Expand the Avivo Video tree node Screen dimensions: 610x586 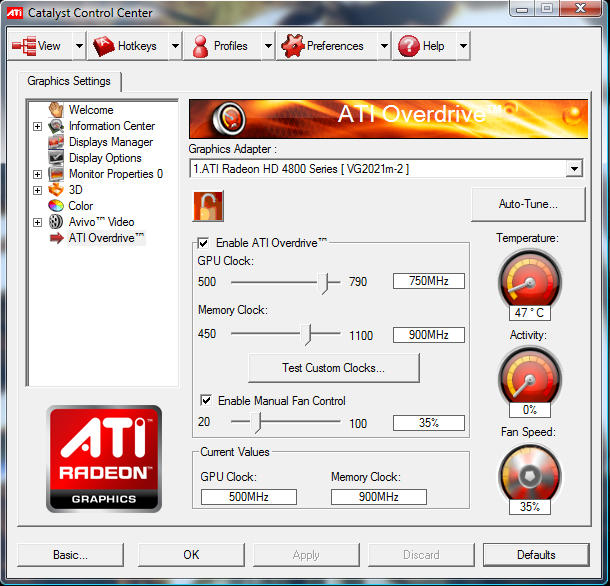tap(37, 222)
